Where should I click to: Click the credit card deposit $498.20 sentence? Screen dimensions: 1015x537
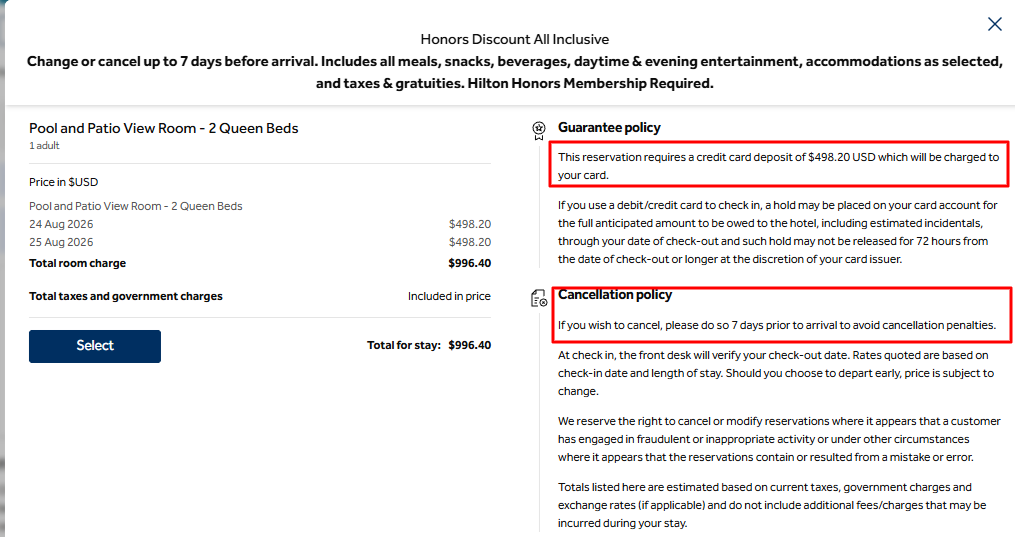click(x=779, y=166)
